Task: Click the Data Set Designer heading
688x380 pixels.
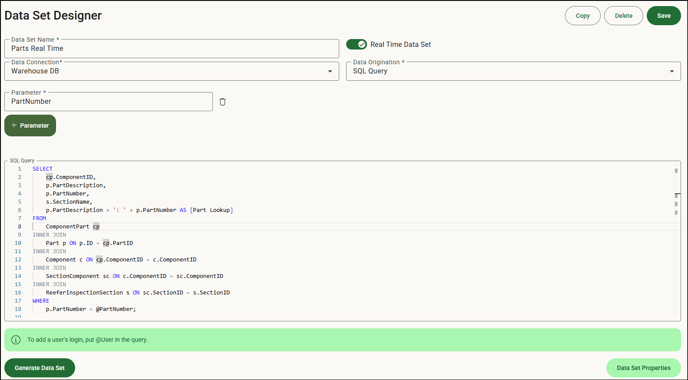Action: [x=53, y=15]
